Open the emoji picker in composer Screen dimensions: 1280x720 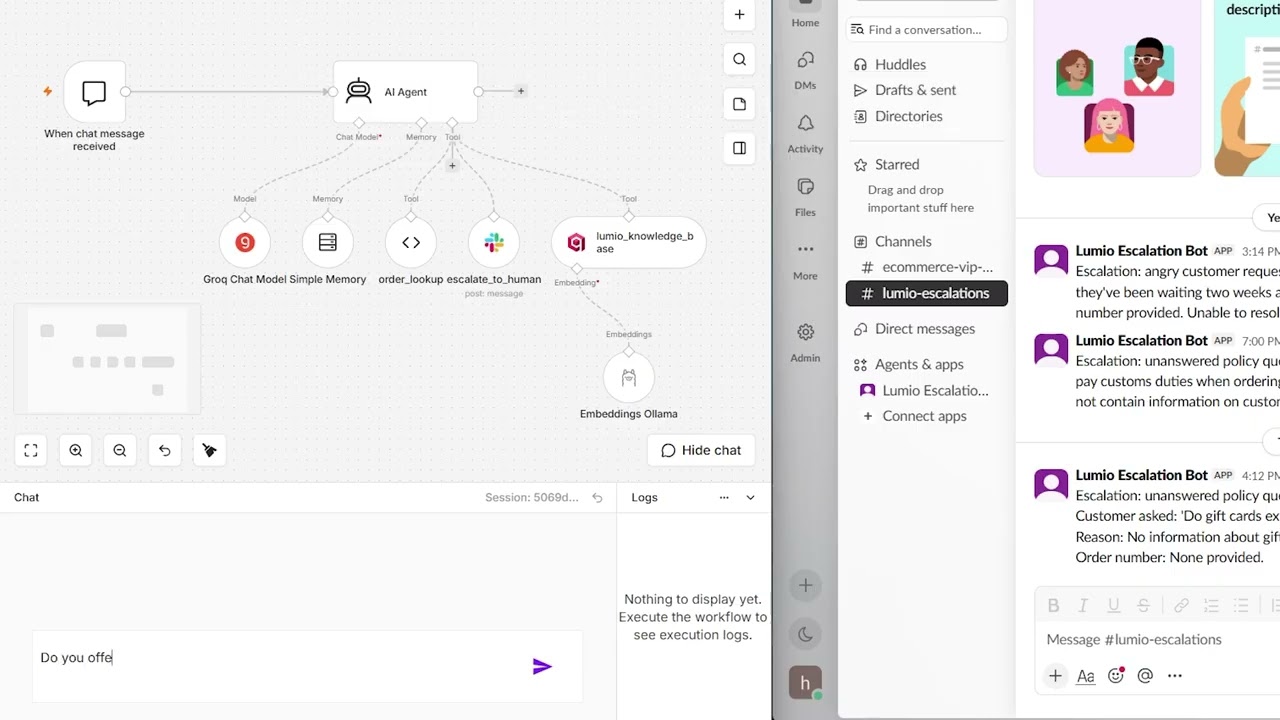click(1116, 675)
